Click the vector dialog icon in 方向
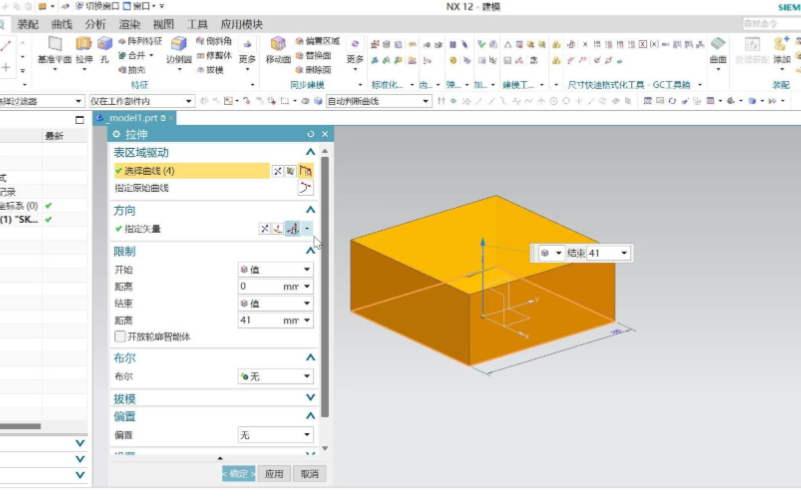Viewport: 801px width, 499px height. pos(277,229)
